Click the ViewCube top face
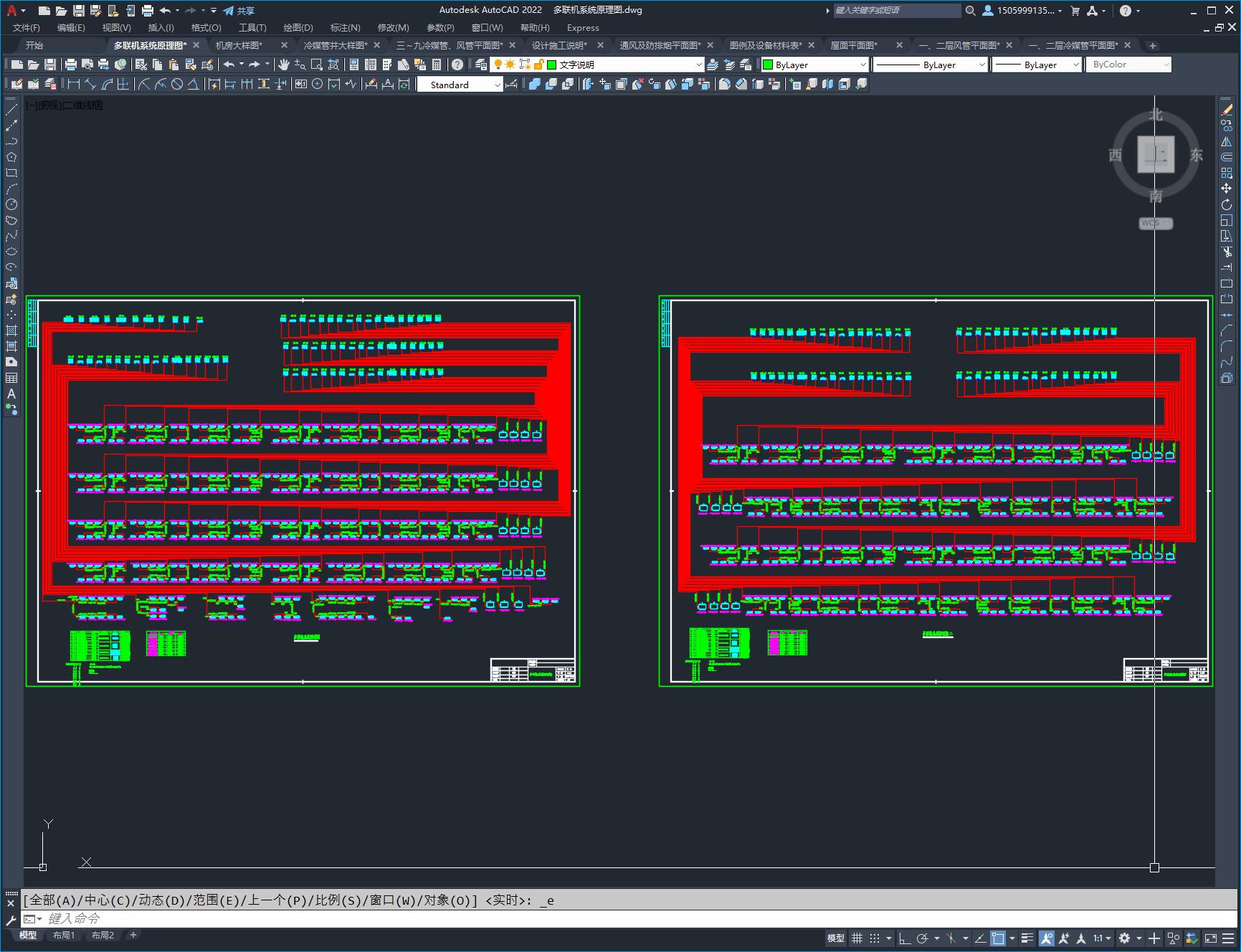This screenshot has width=1241, height=952. point(1156,154)
